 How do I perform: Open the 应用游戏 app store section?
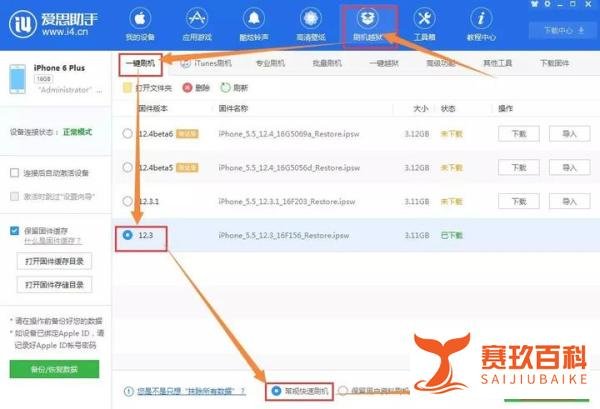point(197,25)
